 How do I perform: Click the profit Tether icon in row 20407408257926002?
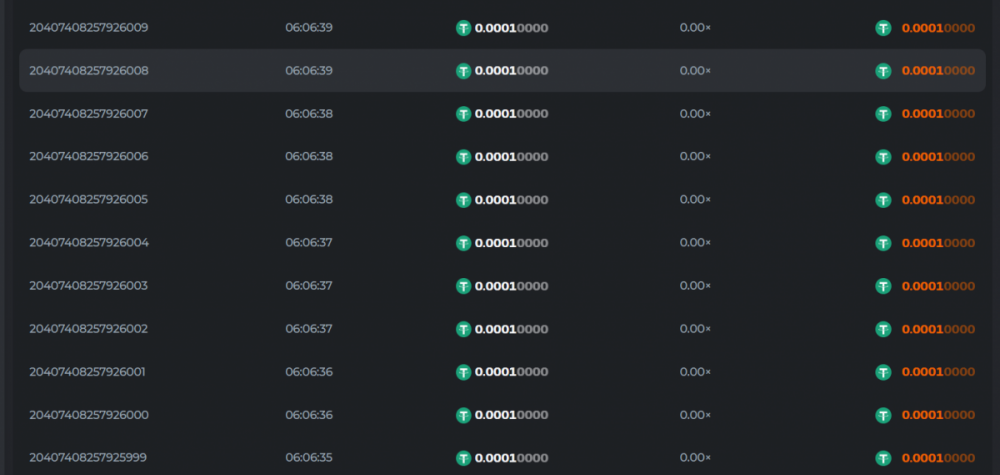point(883,329)
